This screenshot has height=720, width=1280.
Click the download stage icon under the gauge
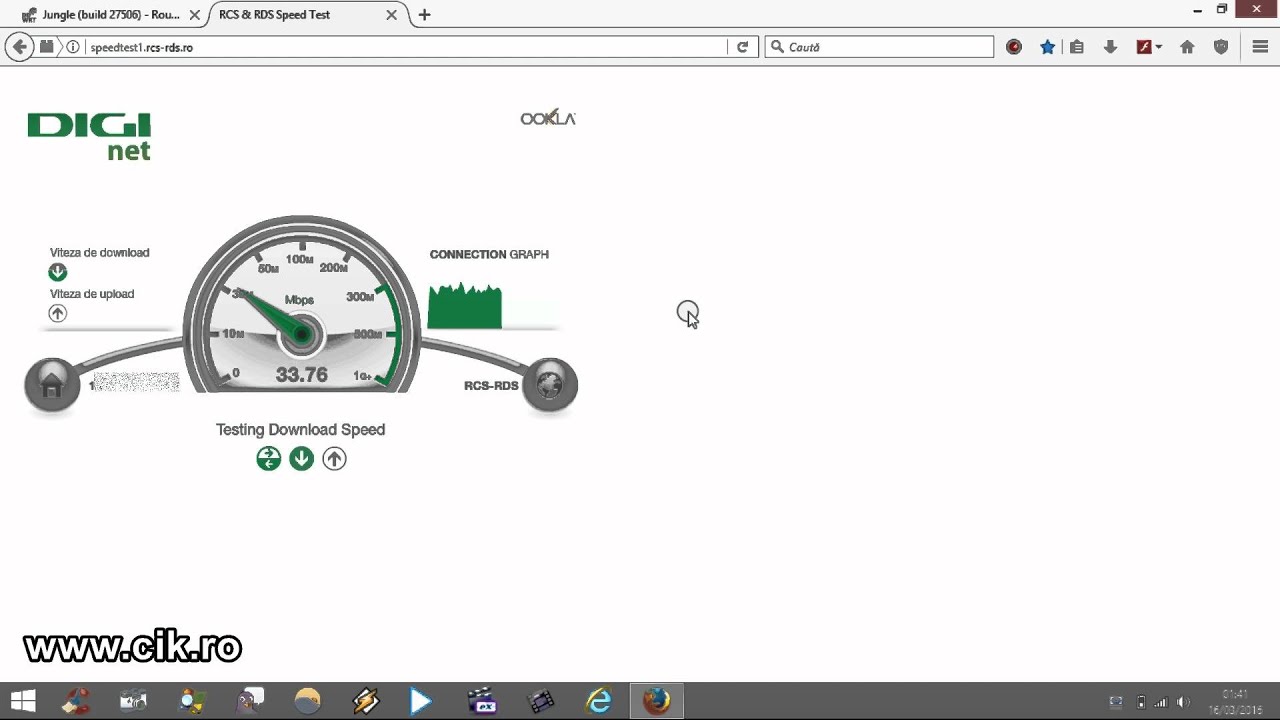pos(301,458)
